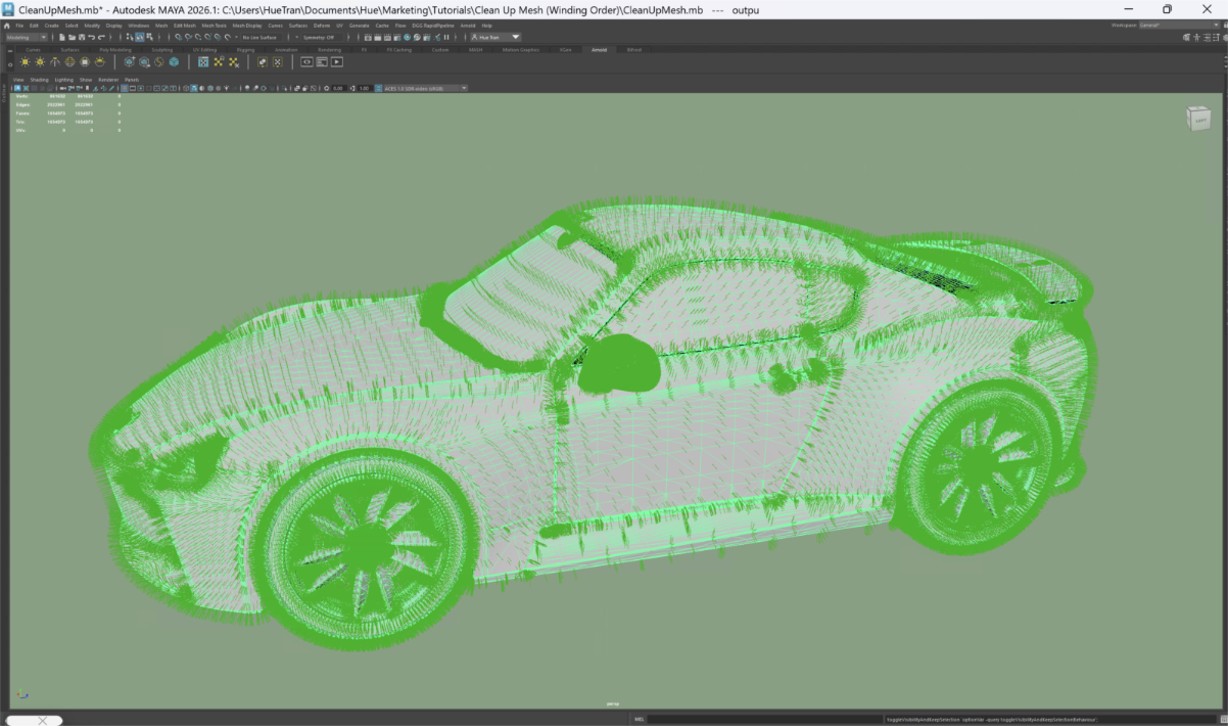Click the Arnold bake selected geometry icon
Image resolution: width=1228 pixels, height=726 pixels.
262,62
